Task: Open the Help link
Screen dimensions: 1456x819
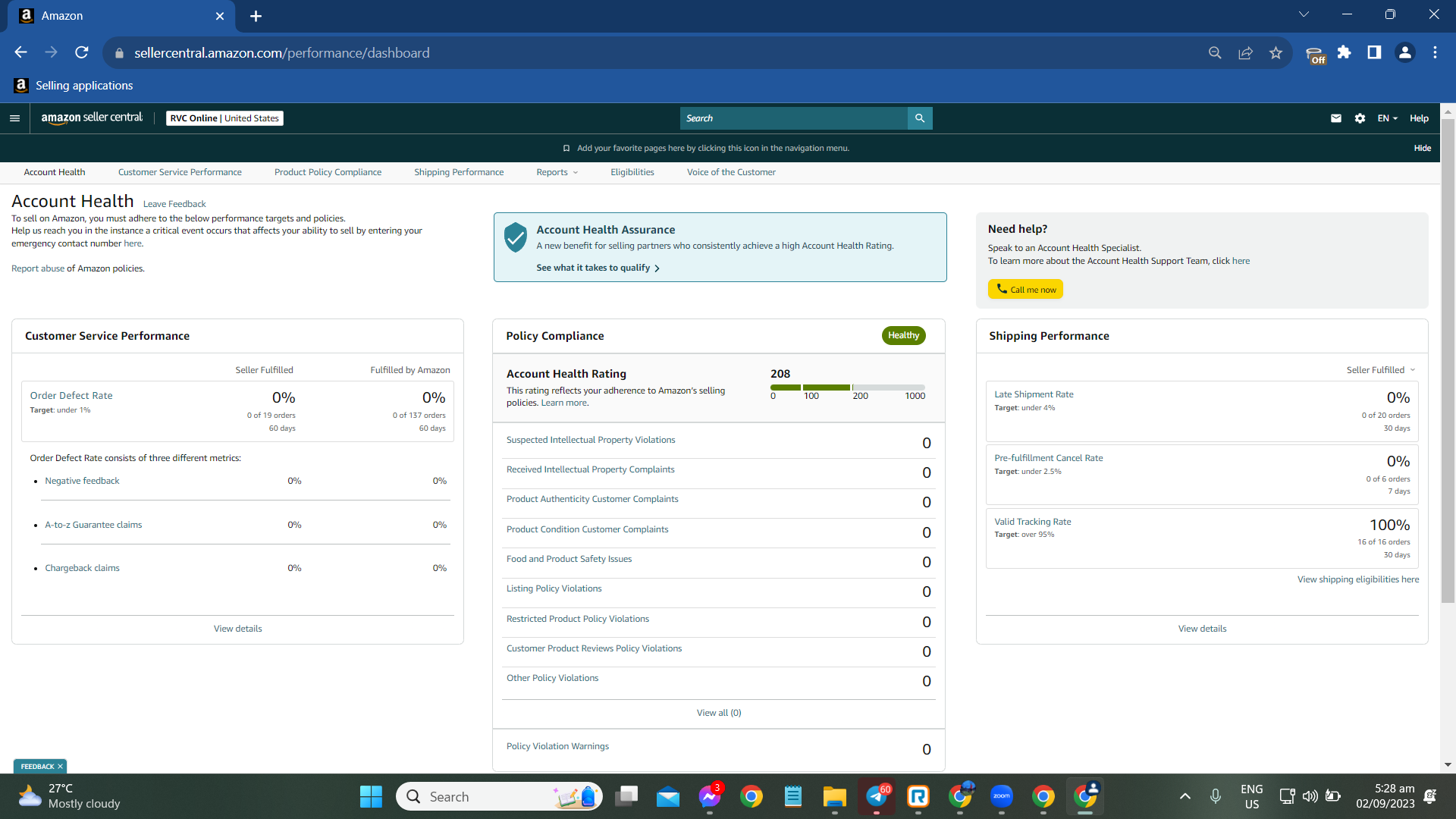Action: coord(1419,118)
